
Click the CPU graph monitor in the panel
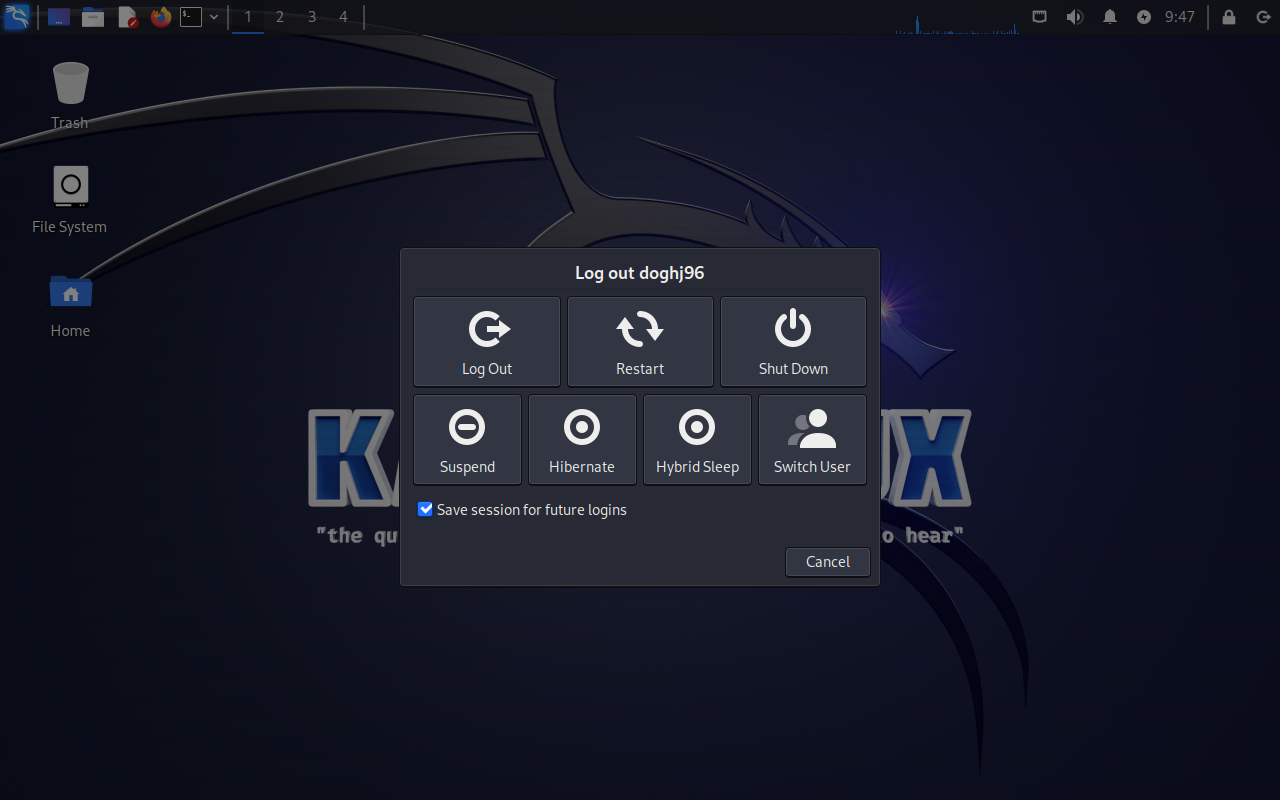957,17
